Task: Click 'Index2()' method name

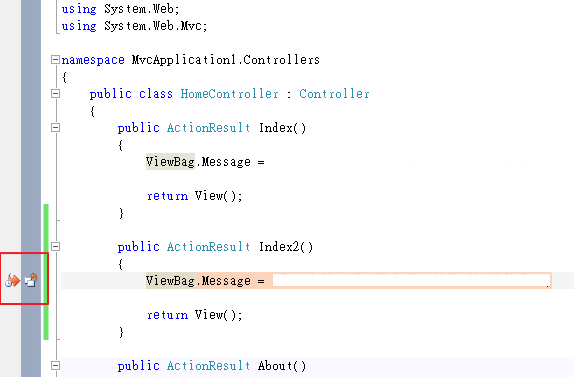Action: click(x=286, y=247)
